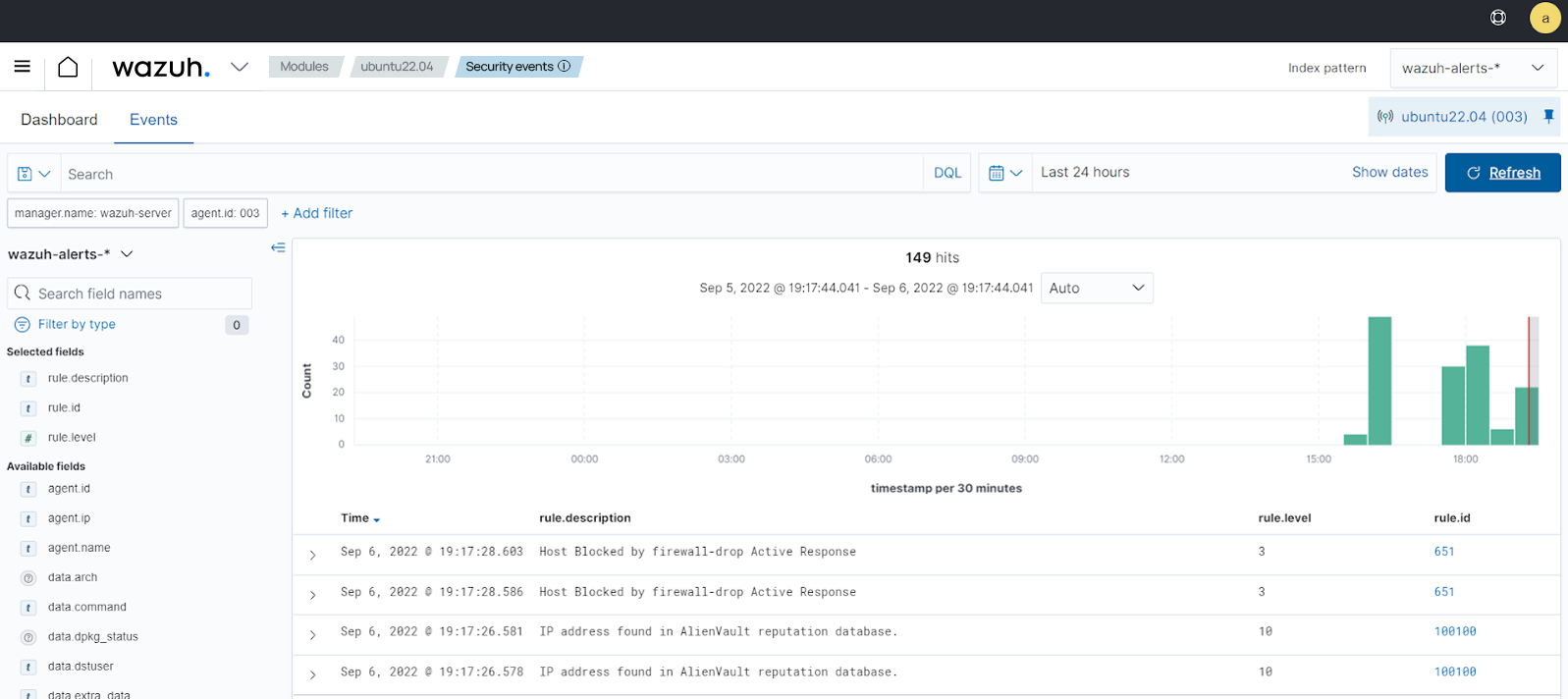Expand the 19:17:28.586 event row

pos(313,595)
